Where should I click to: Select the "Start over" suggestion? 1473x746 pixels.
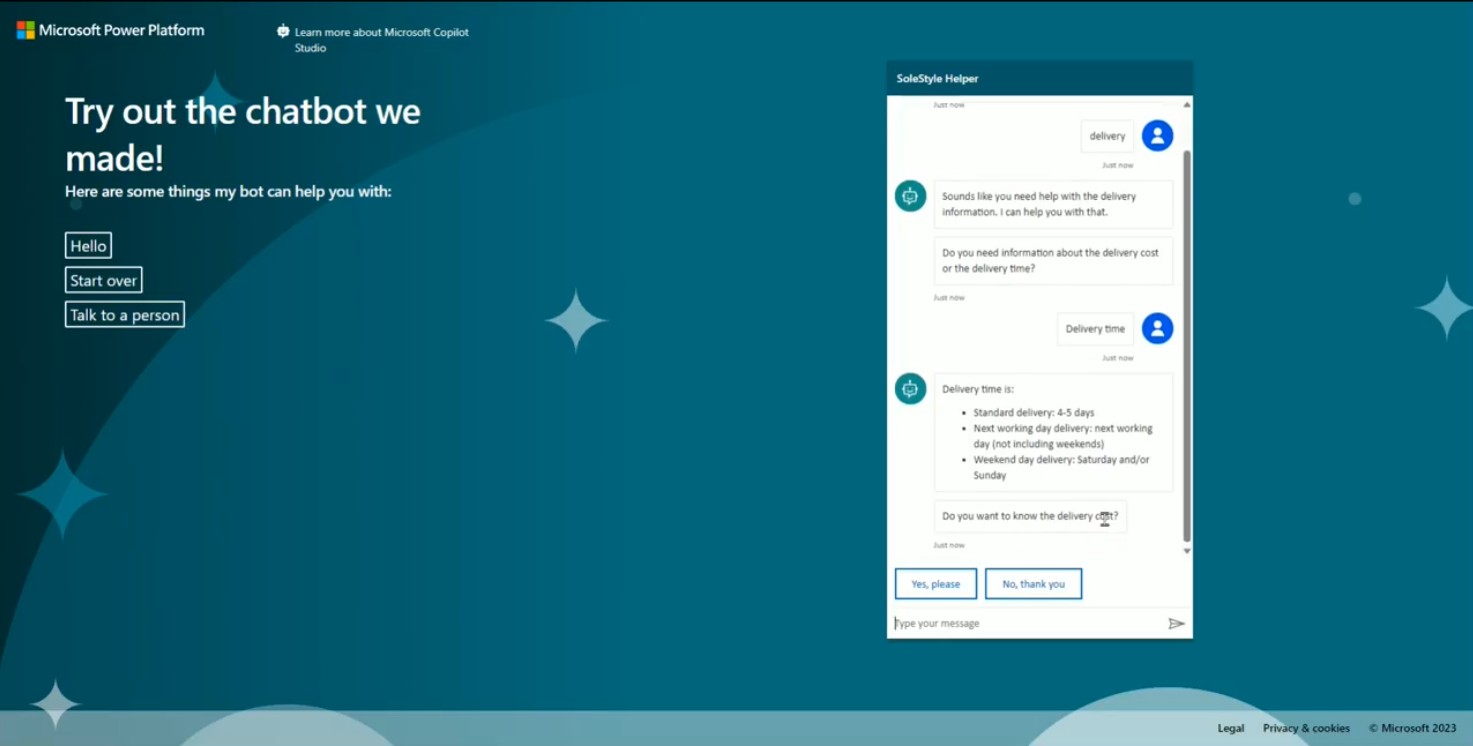[103, 280]
